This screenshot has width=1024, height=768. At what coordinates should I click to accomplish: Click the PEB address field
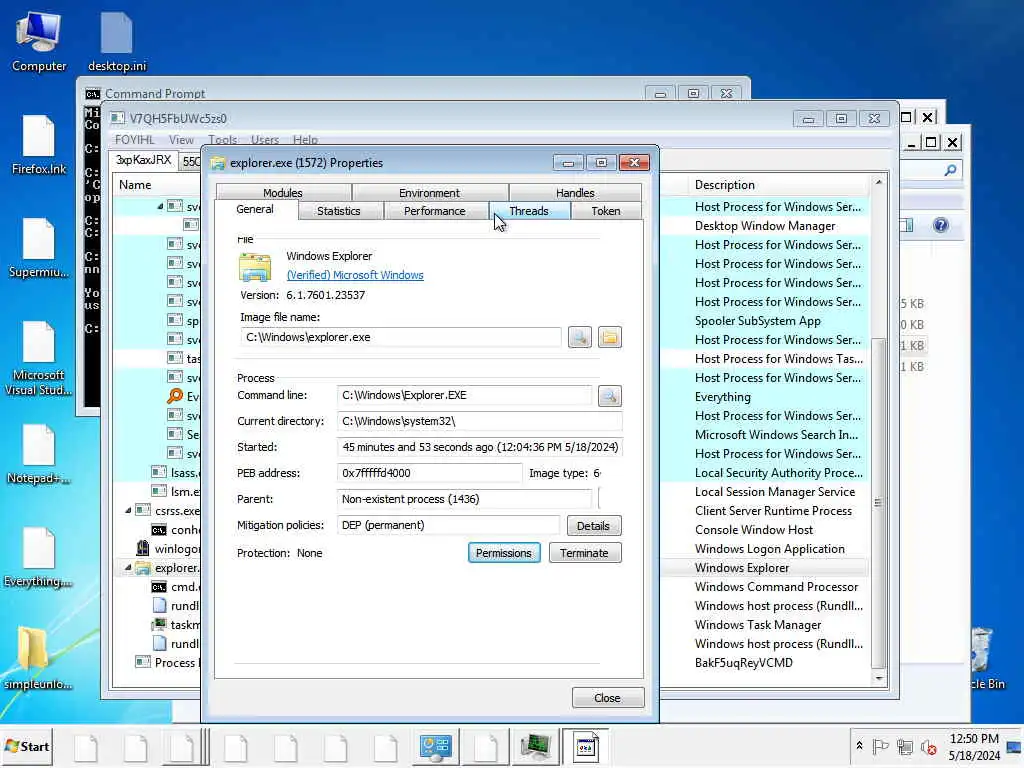pyautogui.click(x=429, y=473)
